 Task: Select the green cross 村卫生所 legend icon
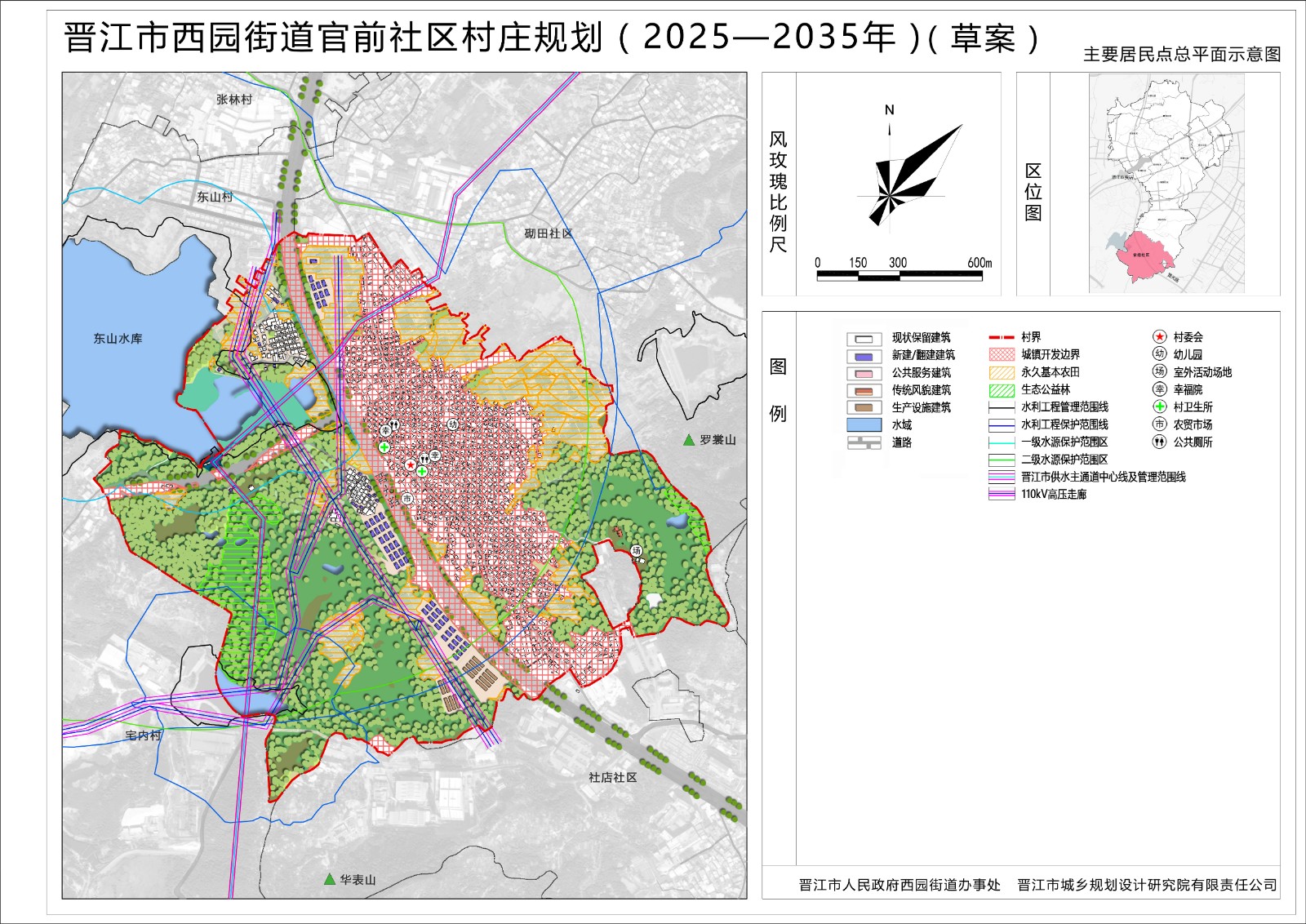coord(1159,406)
